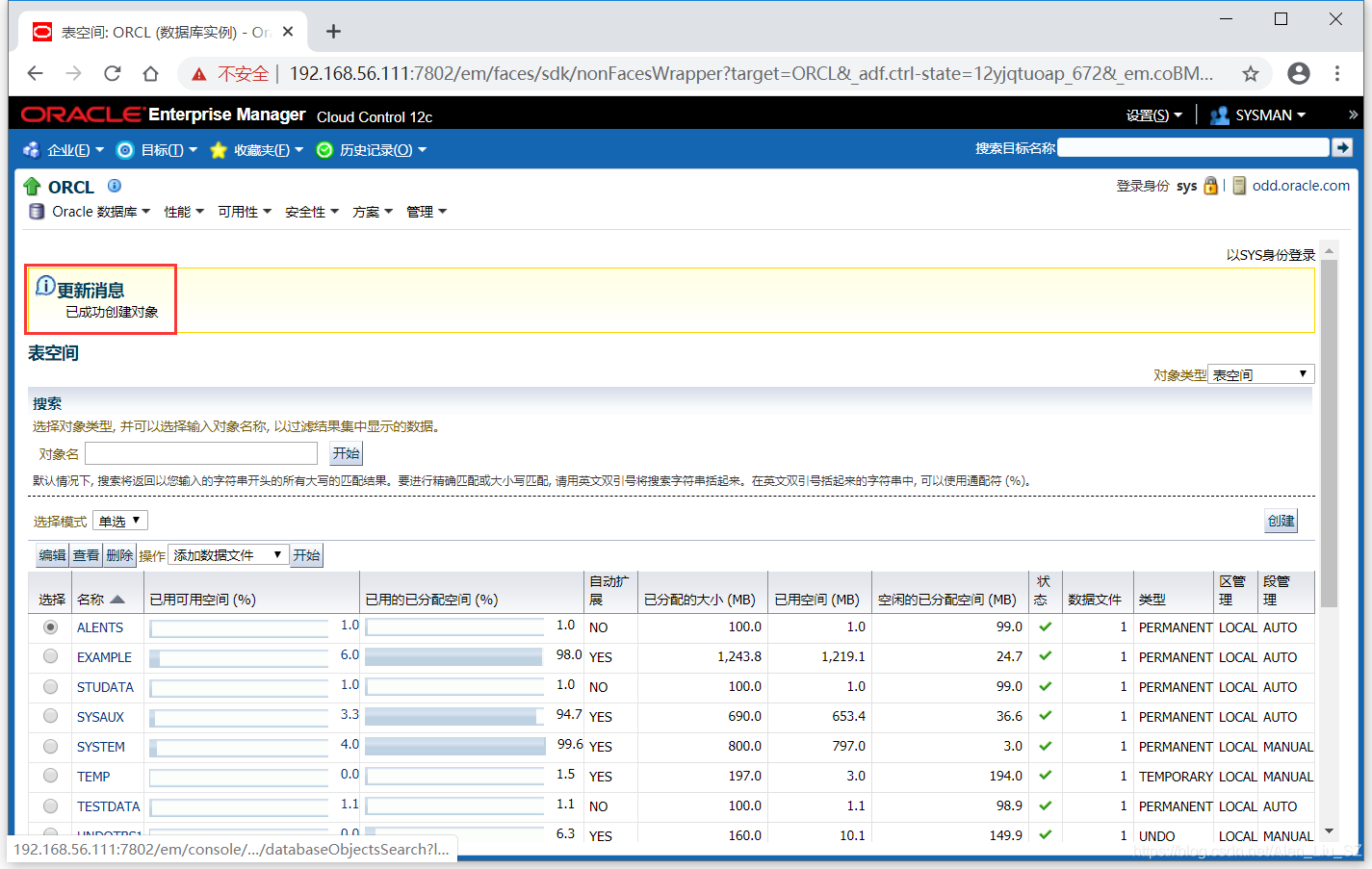This screenshot has width=1372, height=869.
Task: Click the host icon beside odd.oracle.com
Action: [x=1239, y=186]
